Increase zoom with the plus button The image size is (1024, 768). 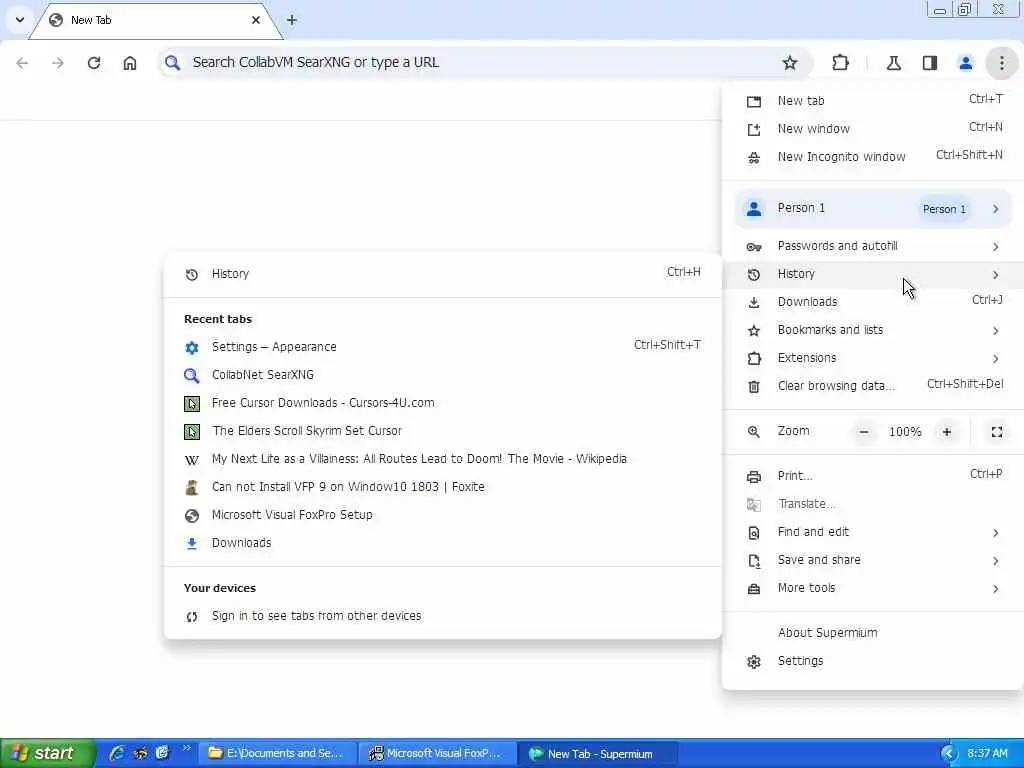coord(947,432)
